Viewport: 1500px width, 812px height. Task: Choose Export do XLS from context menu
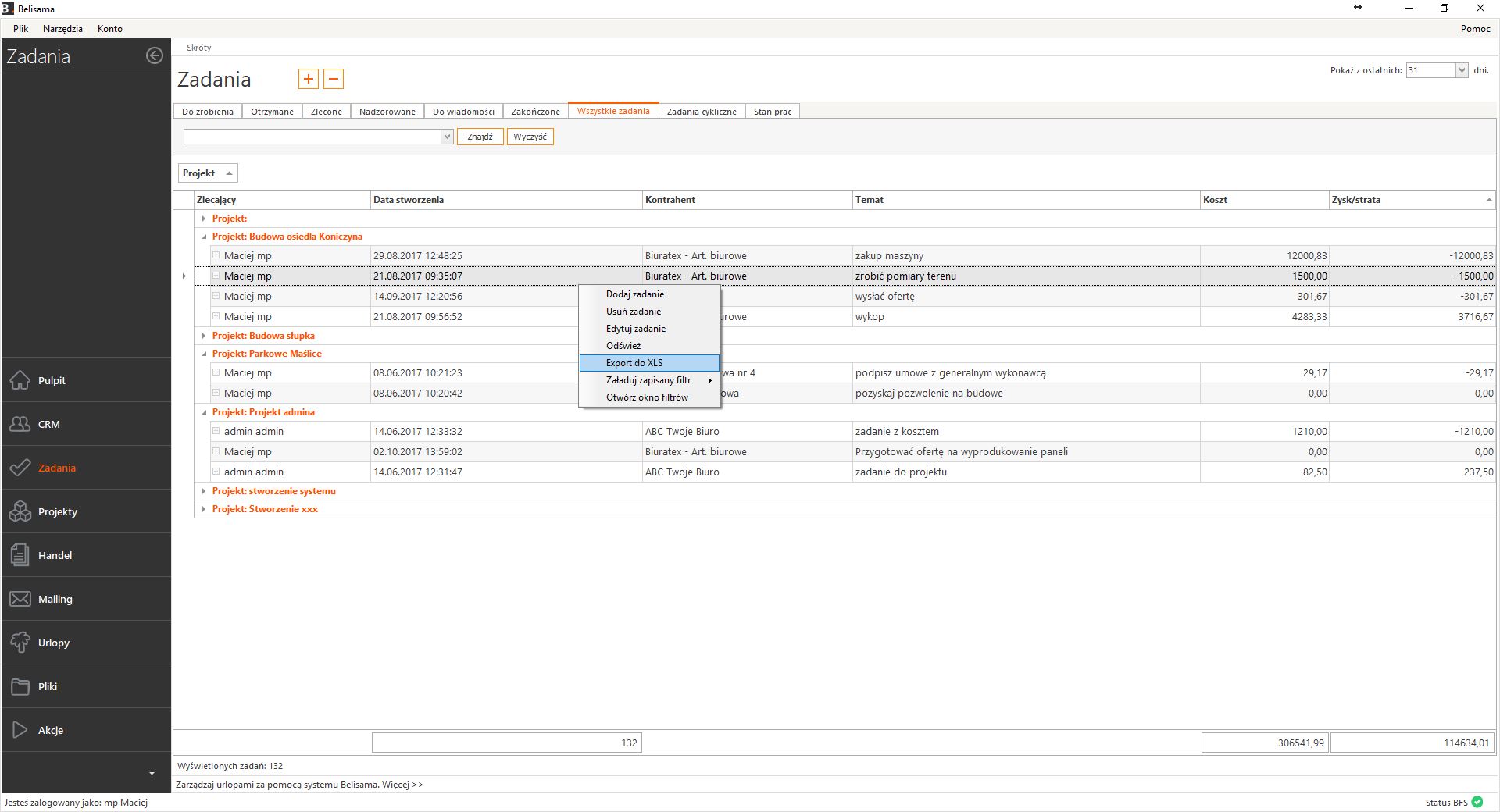(x=634, y=363)
